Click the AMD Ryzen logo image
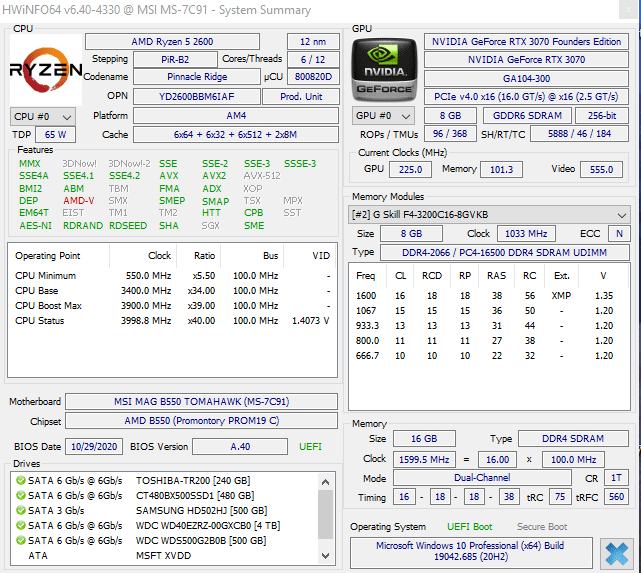 pyautogui.click(x=46, y=70)
